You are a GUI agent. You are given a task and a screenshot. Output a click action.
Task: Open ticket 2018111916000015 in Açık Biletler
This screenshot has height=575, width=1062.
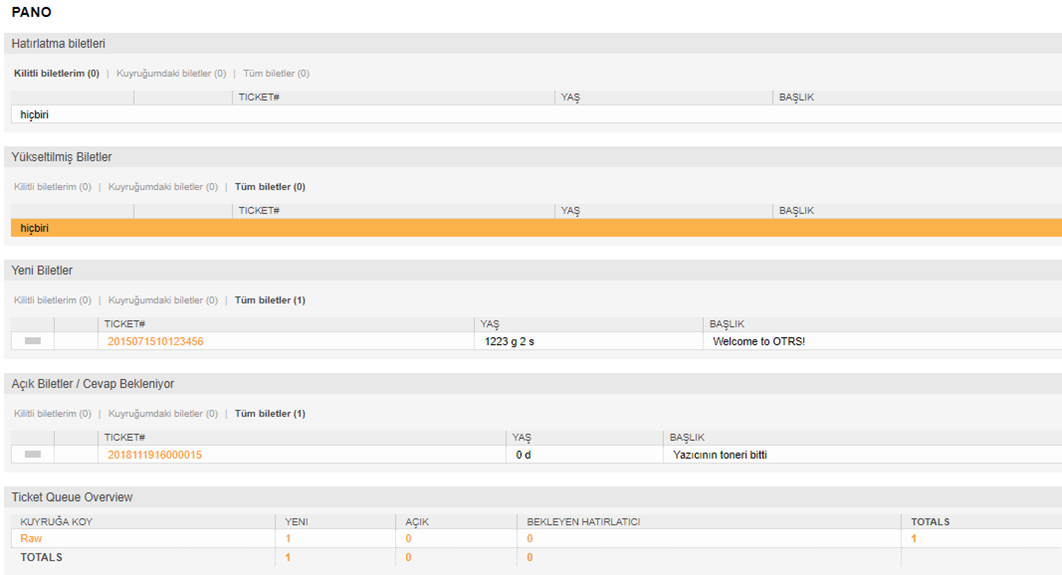155,455
